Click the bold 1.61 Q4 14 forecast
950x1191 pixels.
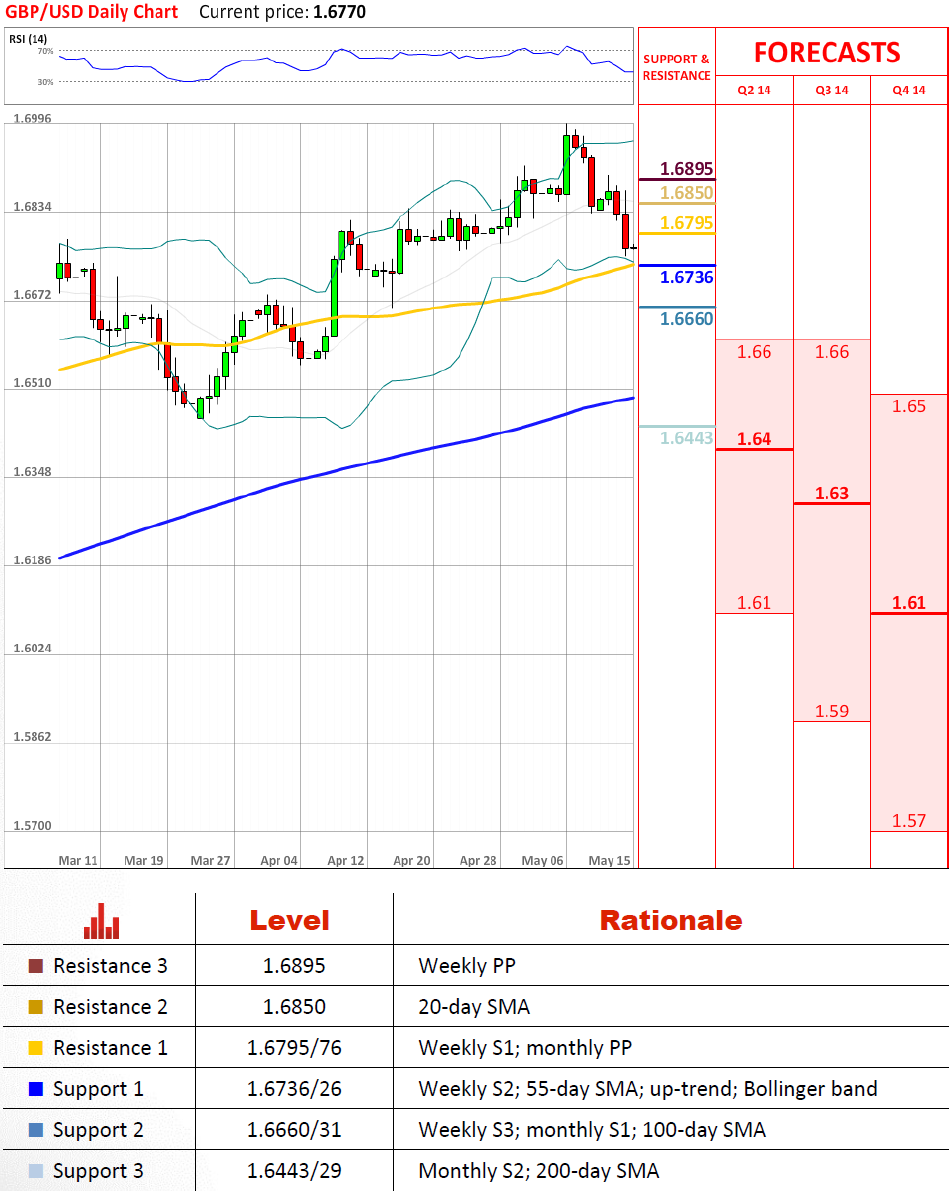[909, 603]
